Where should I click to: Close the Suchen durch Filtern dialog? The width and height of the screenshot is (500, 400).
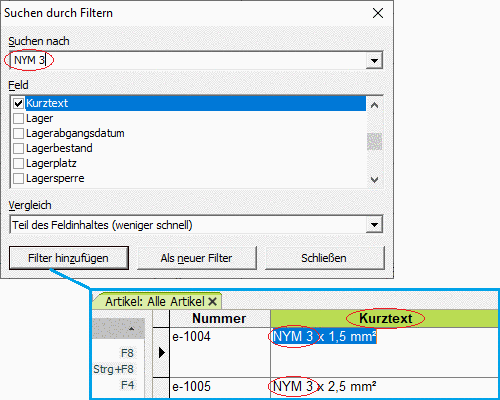pyautogui.click(x=378, y=13)
